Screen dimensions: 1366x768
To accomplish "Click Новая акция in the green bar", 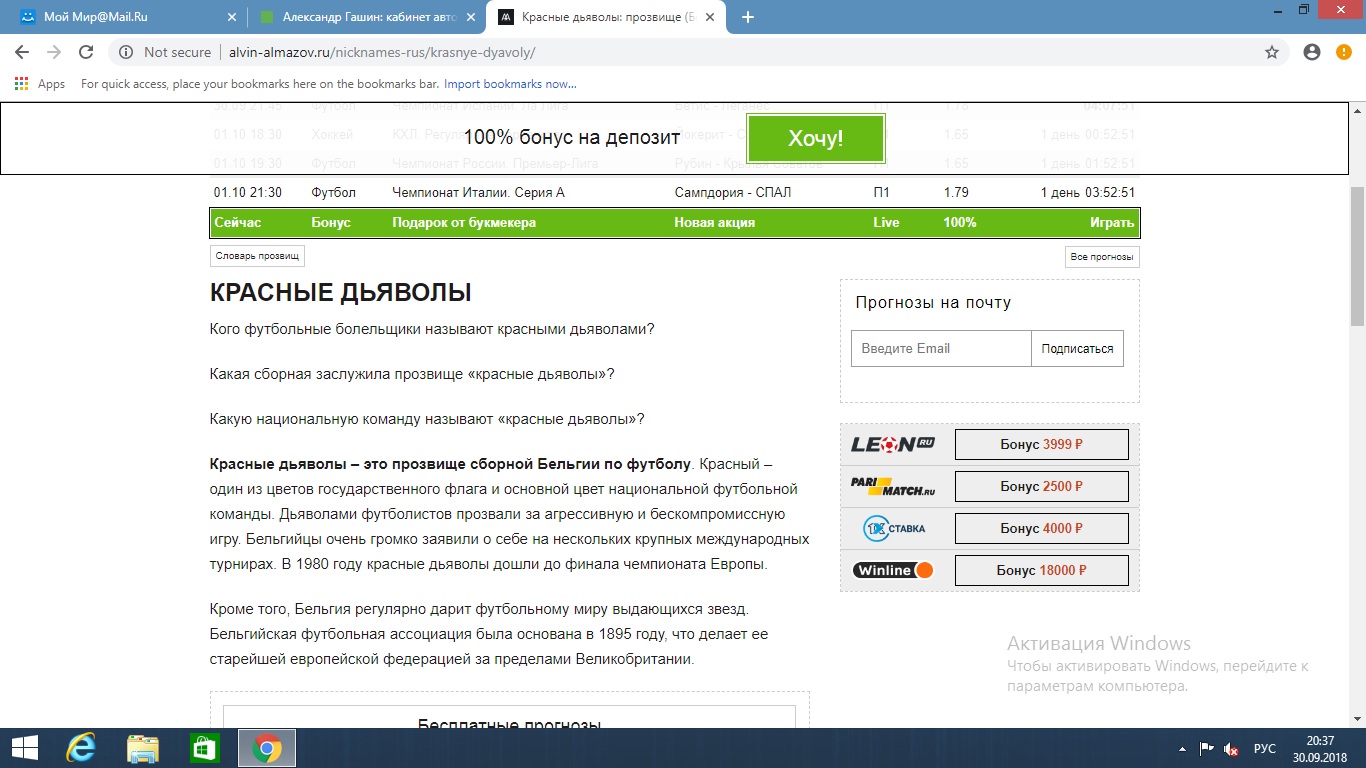I will click(x=714, y=222).
